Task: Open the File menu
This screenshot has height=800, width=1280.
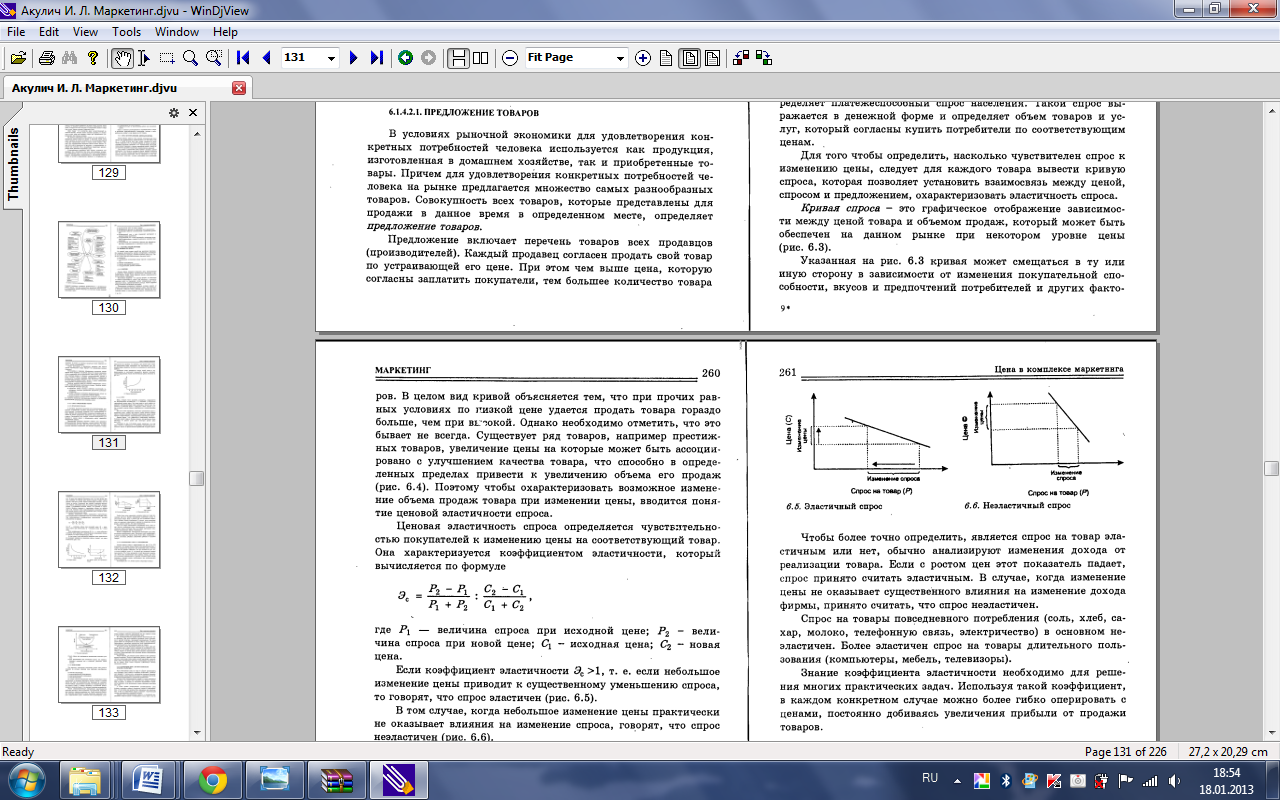Action: [x=16, y=32]
